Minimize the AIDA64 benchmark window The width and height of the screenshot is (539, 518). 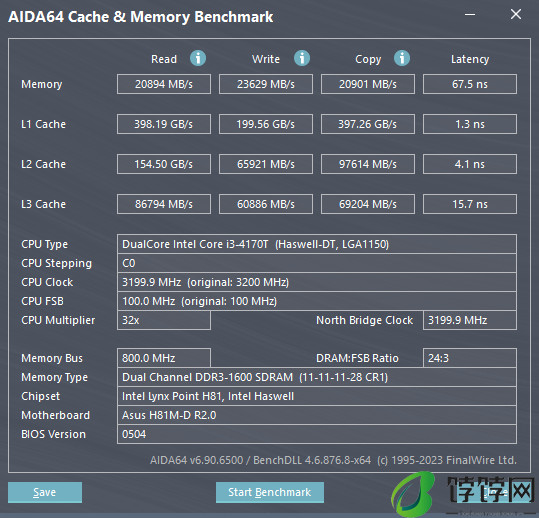pos(470,14)
